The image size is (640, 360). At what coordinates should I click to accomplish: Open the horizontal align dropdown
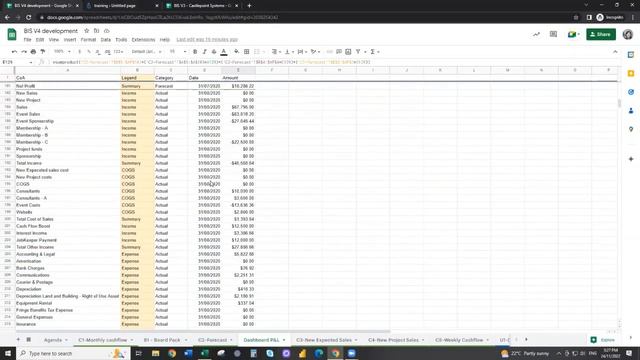coord(276,52)
